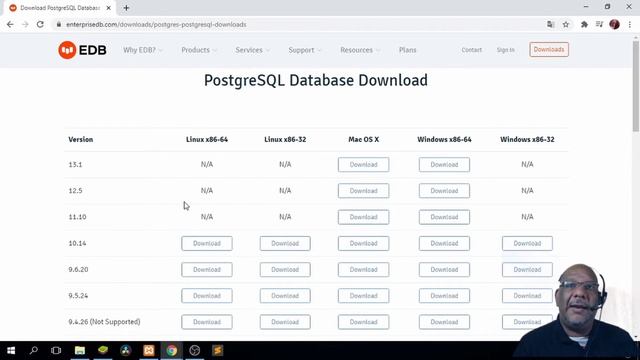Open OBS Studio icon on taskbar
This screenshot has height=360, width=640.
195,351
